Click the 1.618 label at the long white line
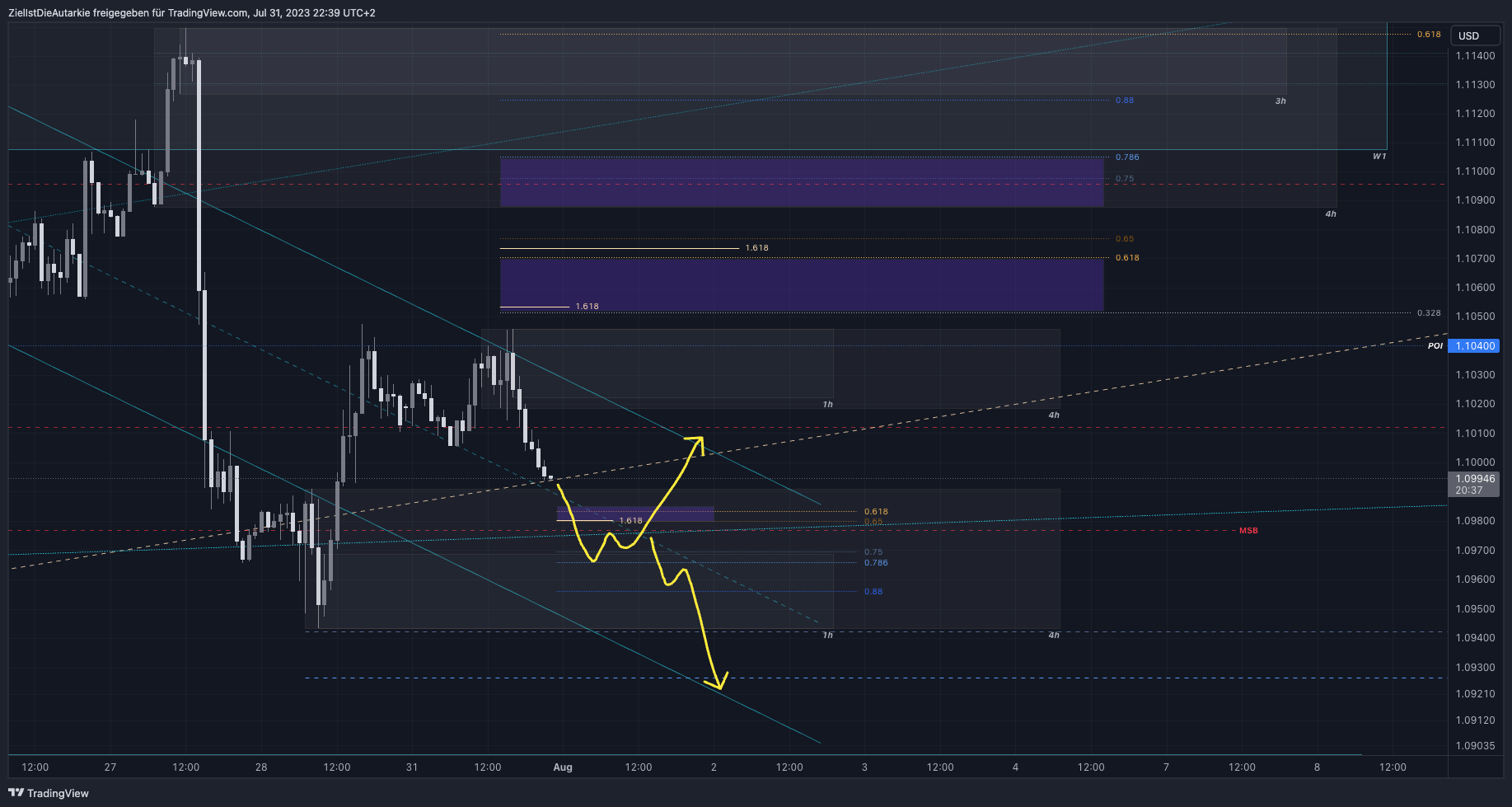 click(x=756, y=248)
